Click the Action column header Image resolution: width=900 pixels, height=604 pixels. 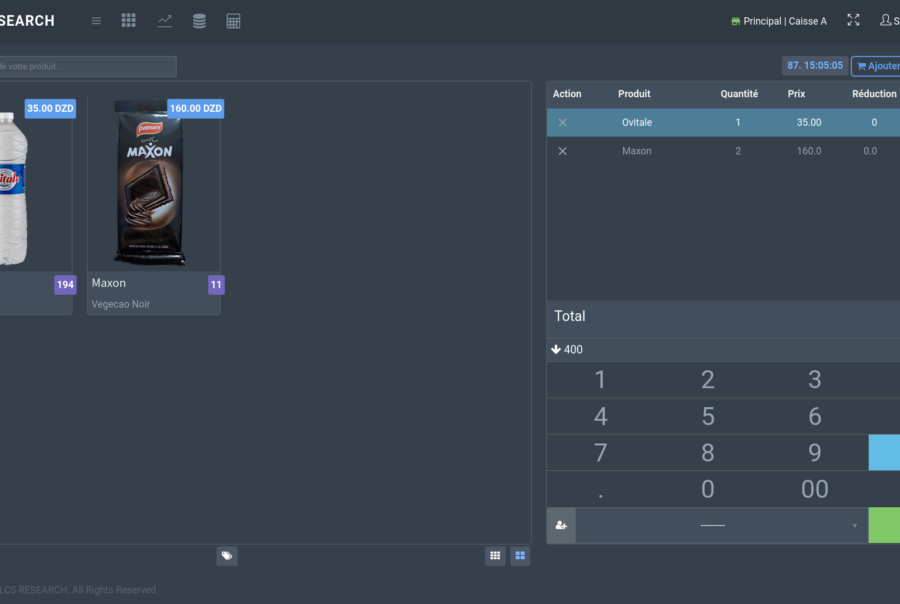tap(567, 94)
